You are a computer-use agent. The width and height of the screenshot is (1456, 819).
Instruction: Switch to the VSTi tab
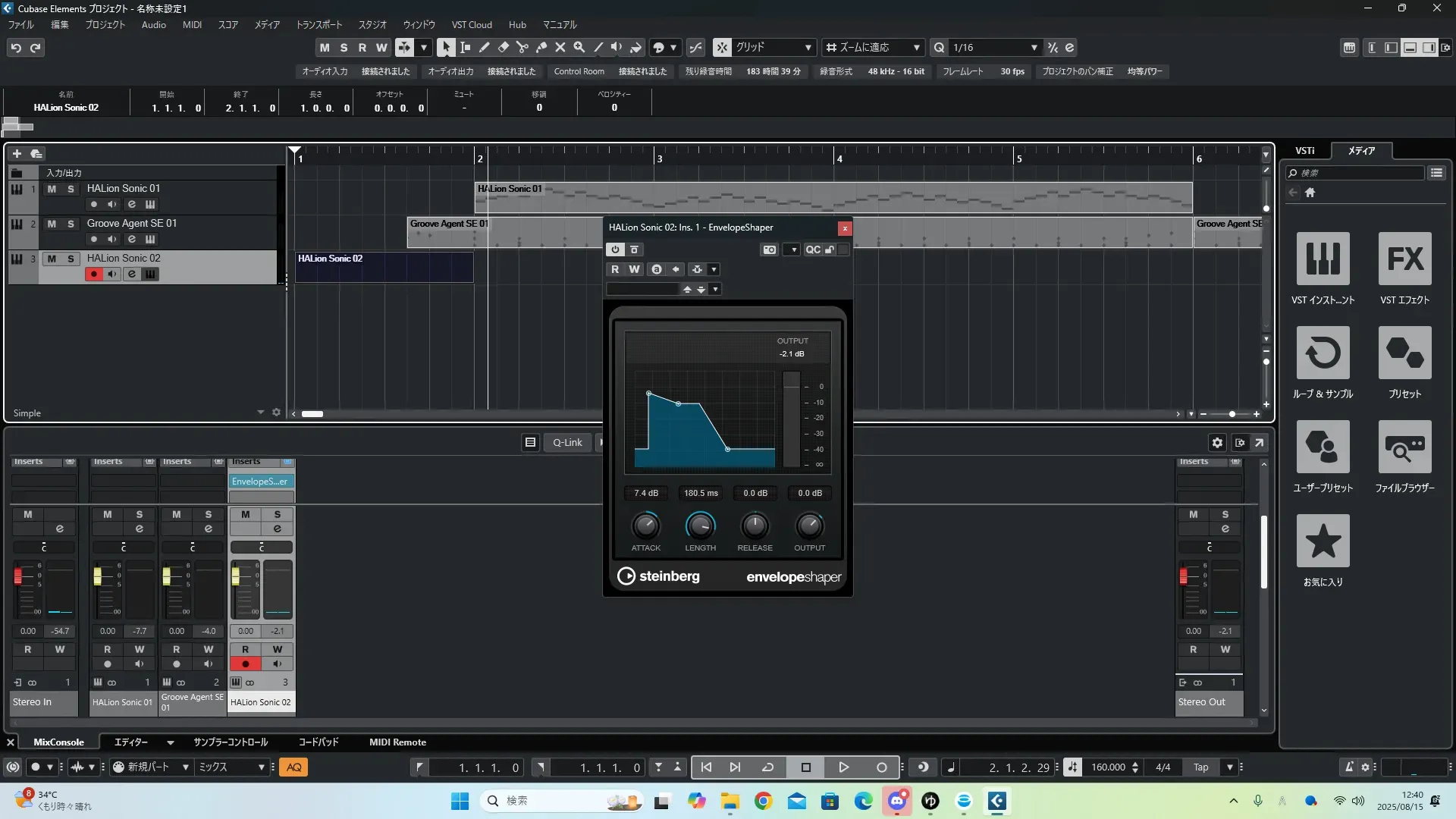tap(1304, 150)
